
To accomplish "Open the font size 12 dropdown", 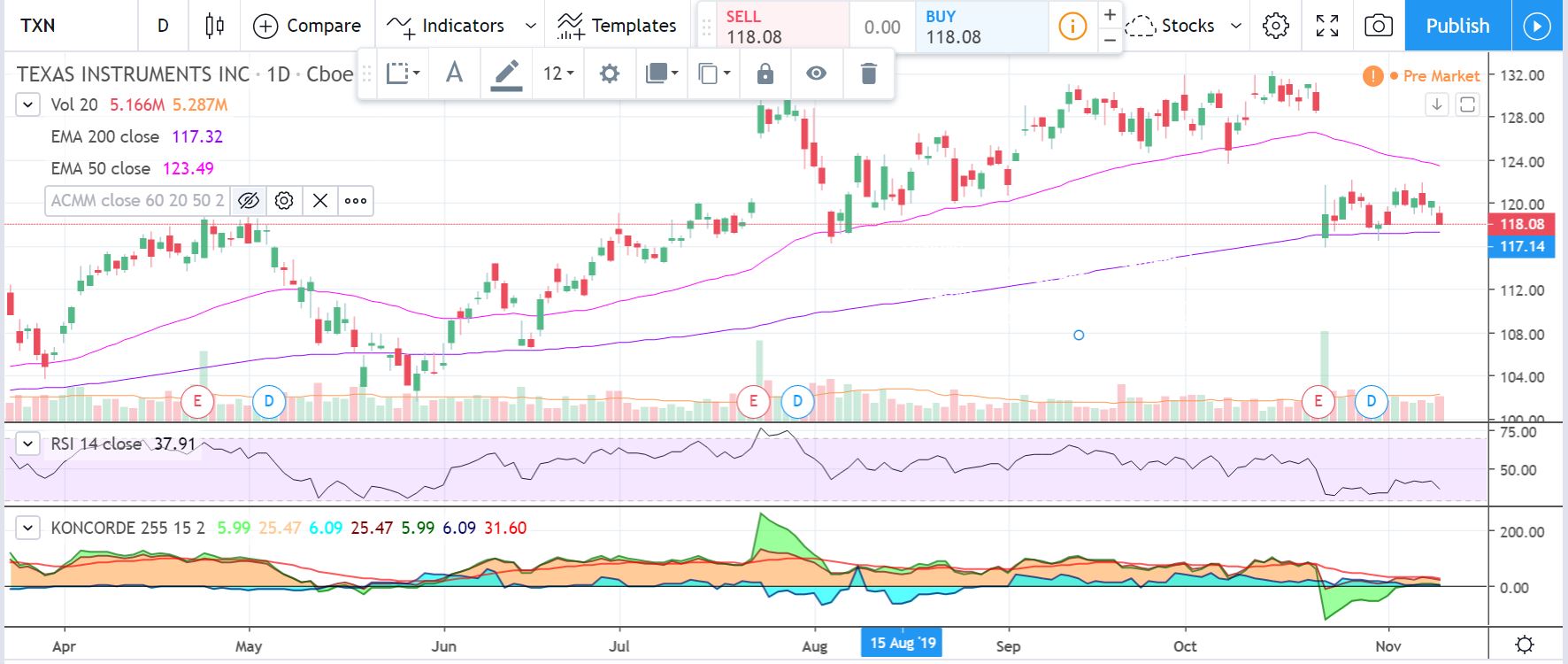I will tap(557, 73).
